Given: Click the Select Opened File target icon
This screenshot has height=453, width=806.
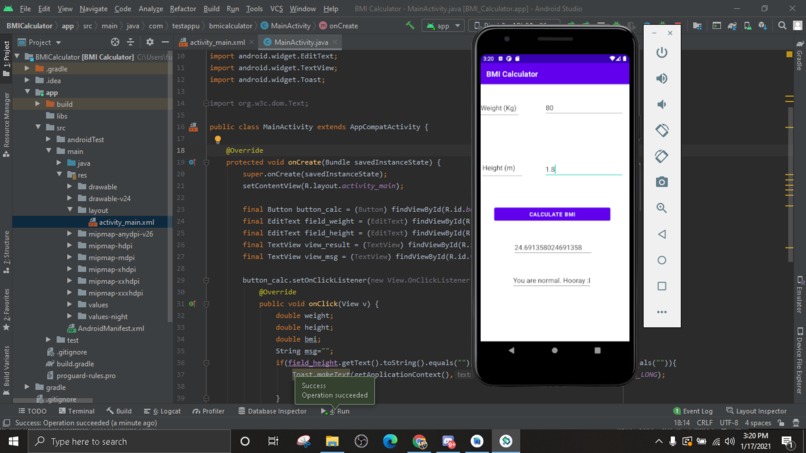Looking at the screenshot, I should (x=115, y=42).
